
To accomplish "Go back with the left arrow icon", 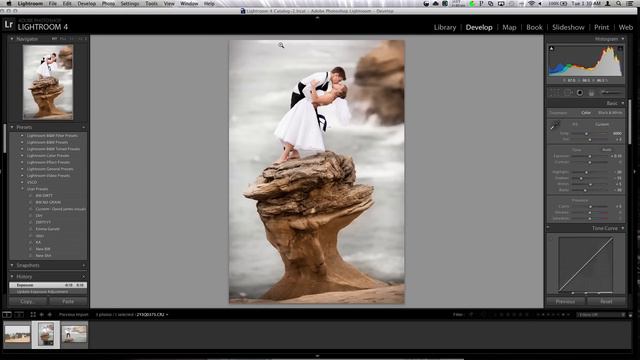I will click(42, 315).
